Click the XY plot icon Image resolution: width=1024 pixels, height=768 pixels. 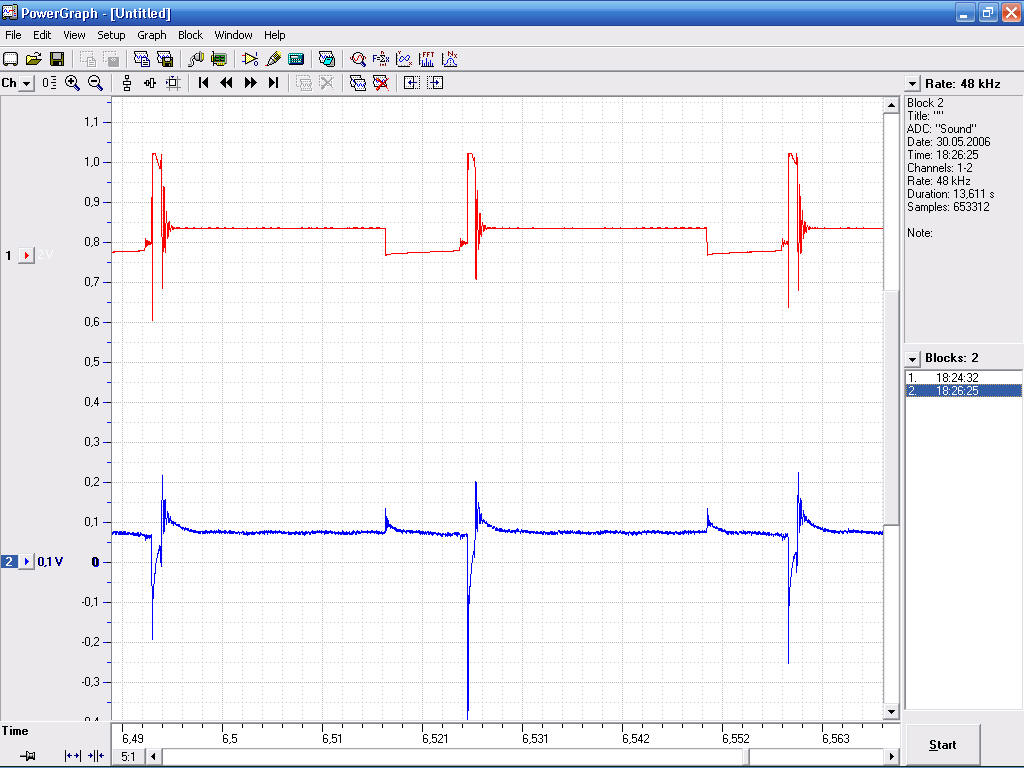[x=404, y=59]
